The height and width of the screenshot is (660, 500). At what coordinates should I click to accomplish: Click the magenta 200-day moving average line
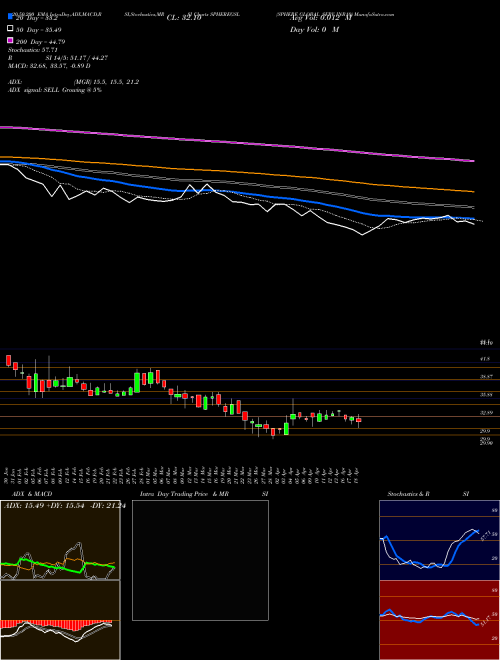(237, 143)
